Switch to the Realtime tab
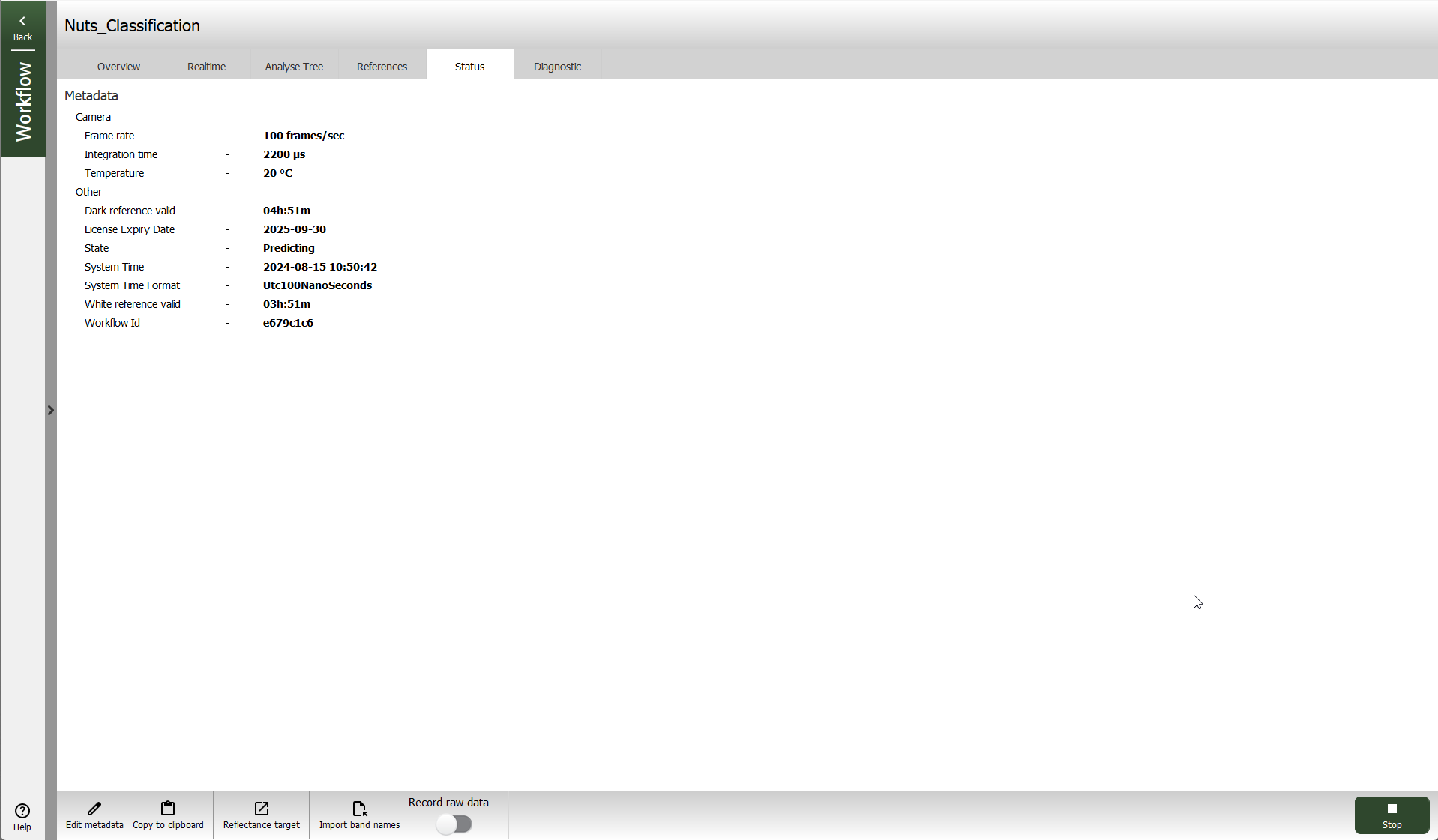1438x840 pixels. (x=206, y=67)
